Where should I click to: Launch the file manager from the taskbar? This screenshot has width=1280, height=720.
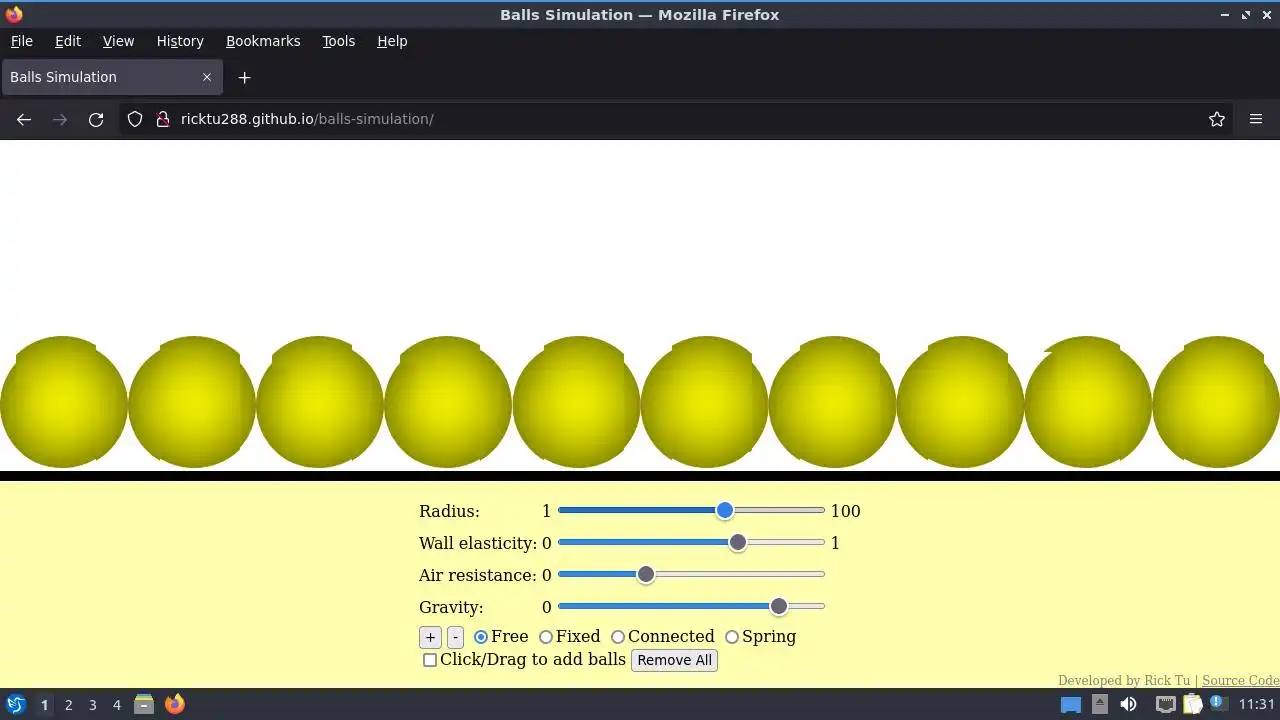pyautogui.click(x=144, y=704)
